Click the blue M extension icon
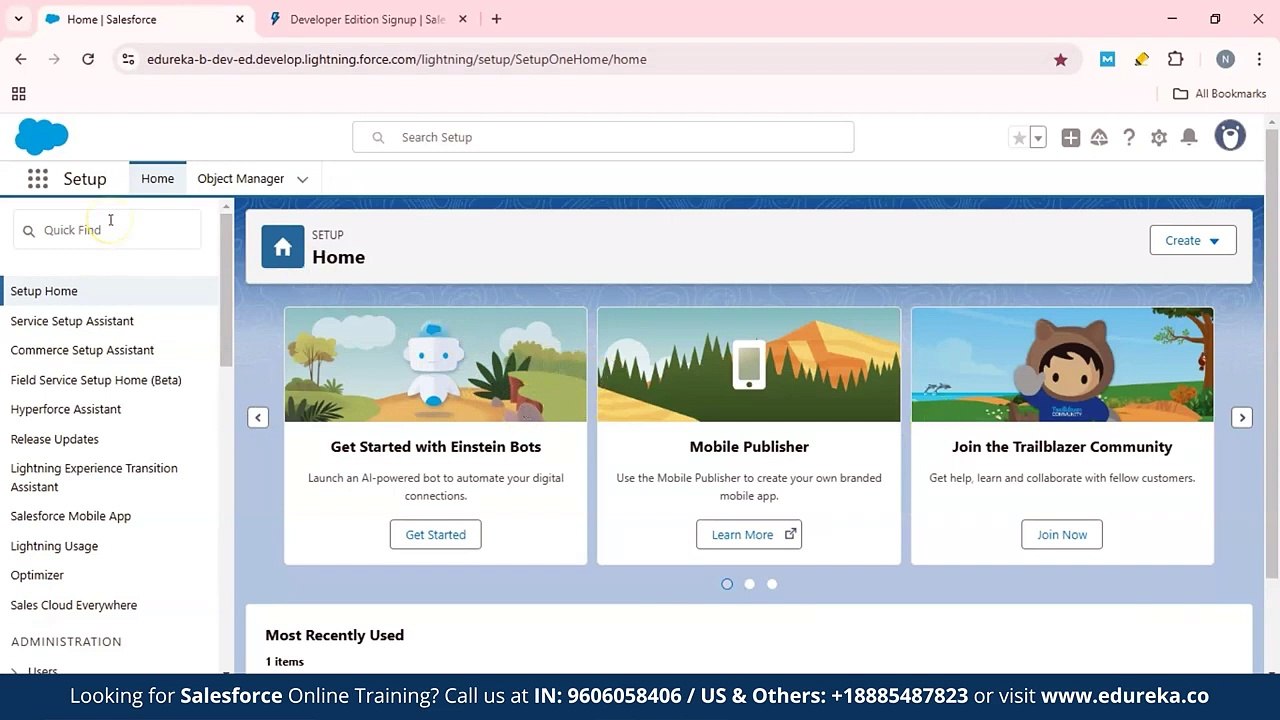 1107,59
